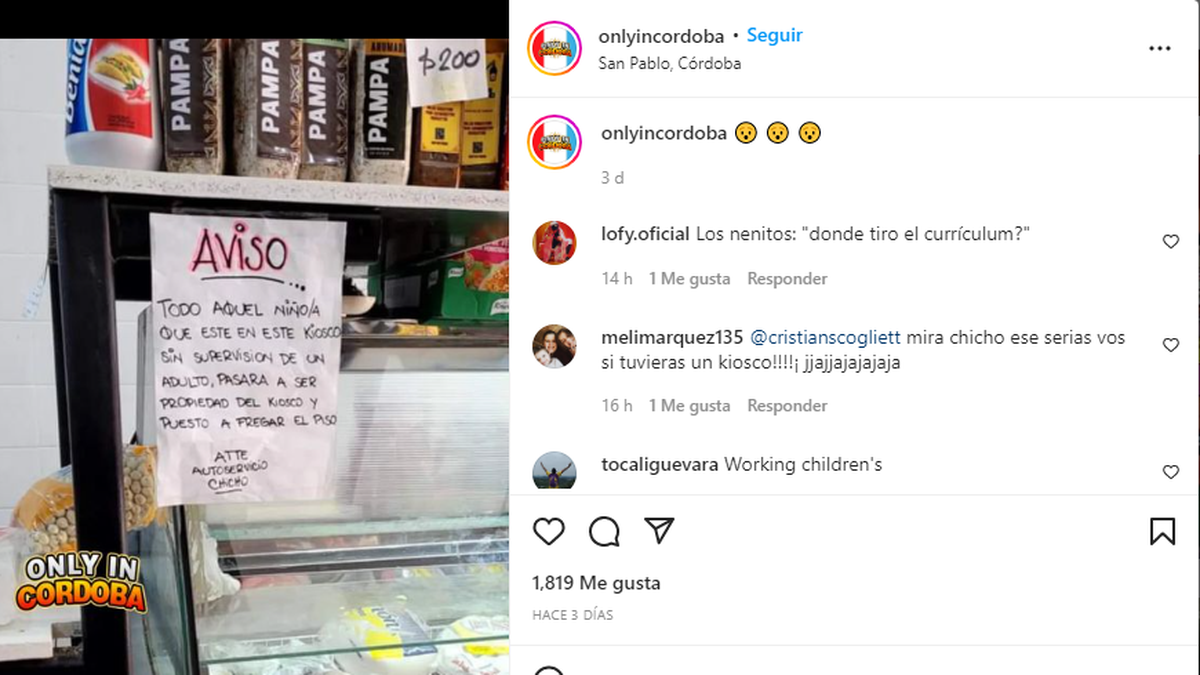Like the post with the heart icon

(548, 531)
